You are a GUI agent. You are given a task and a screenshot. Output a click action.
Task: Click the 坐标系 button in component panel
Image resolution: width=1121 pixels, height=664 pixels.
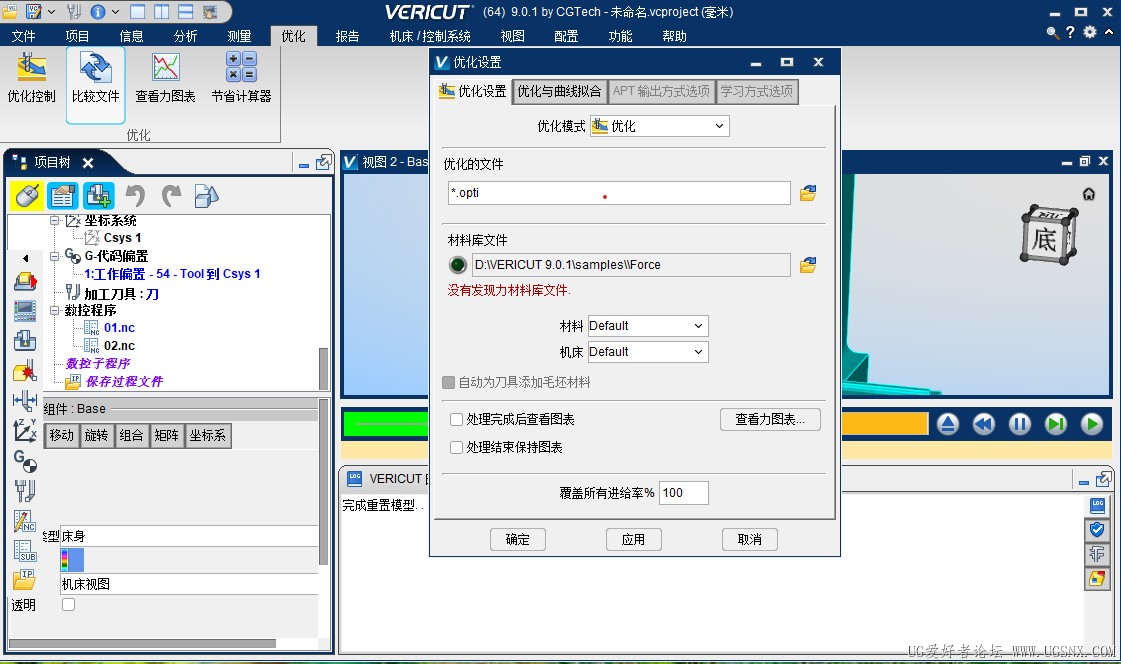coord(207,435)
